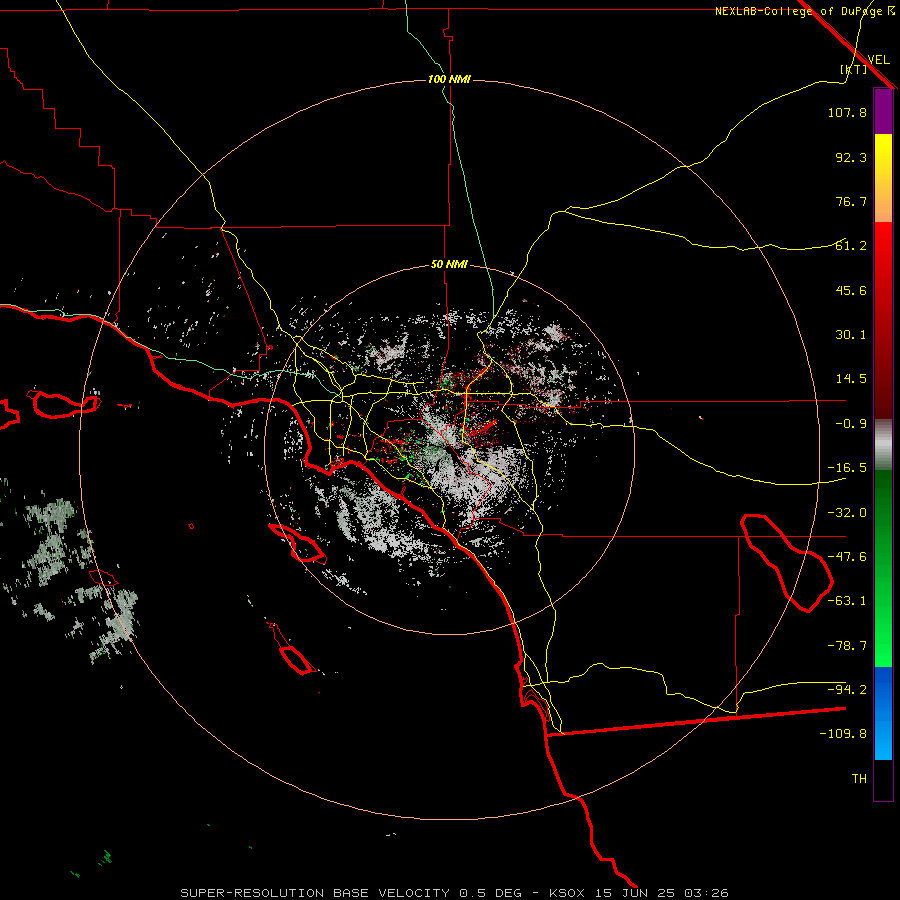The image size is (900, 900).
Task: Click the yellow-orange segment of velocity color bar
Action: coord(883,178)
